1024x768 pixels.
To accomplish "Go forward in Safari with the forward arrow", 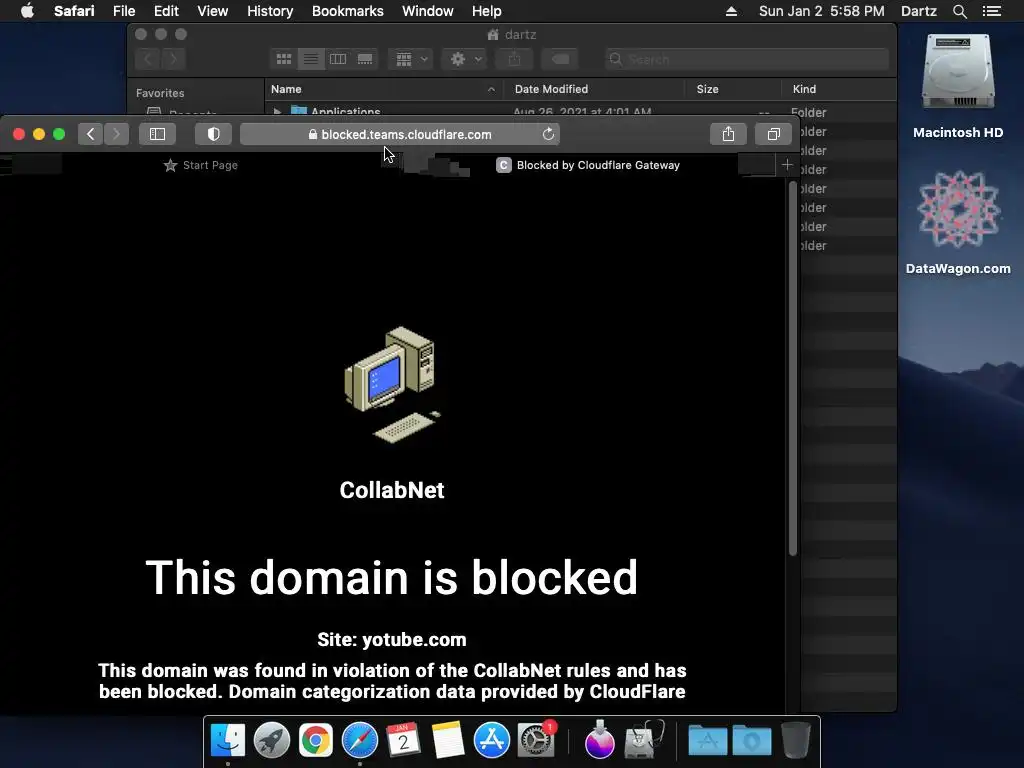I will pos(116,135).
